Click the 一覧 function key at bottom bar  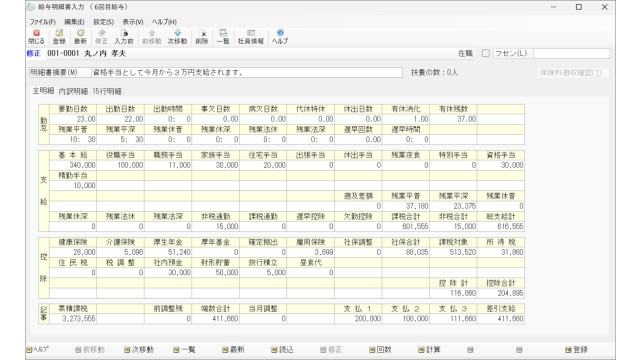click(x=184, y=350)
